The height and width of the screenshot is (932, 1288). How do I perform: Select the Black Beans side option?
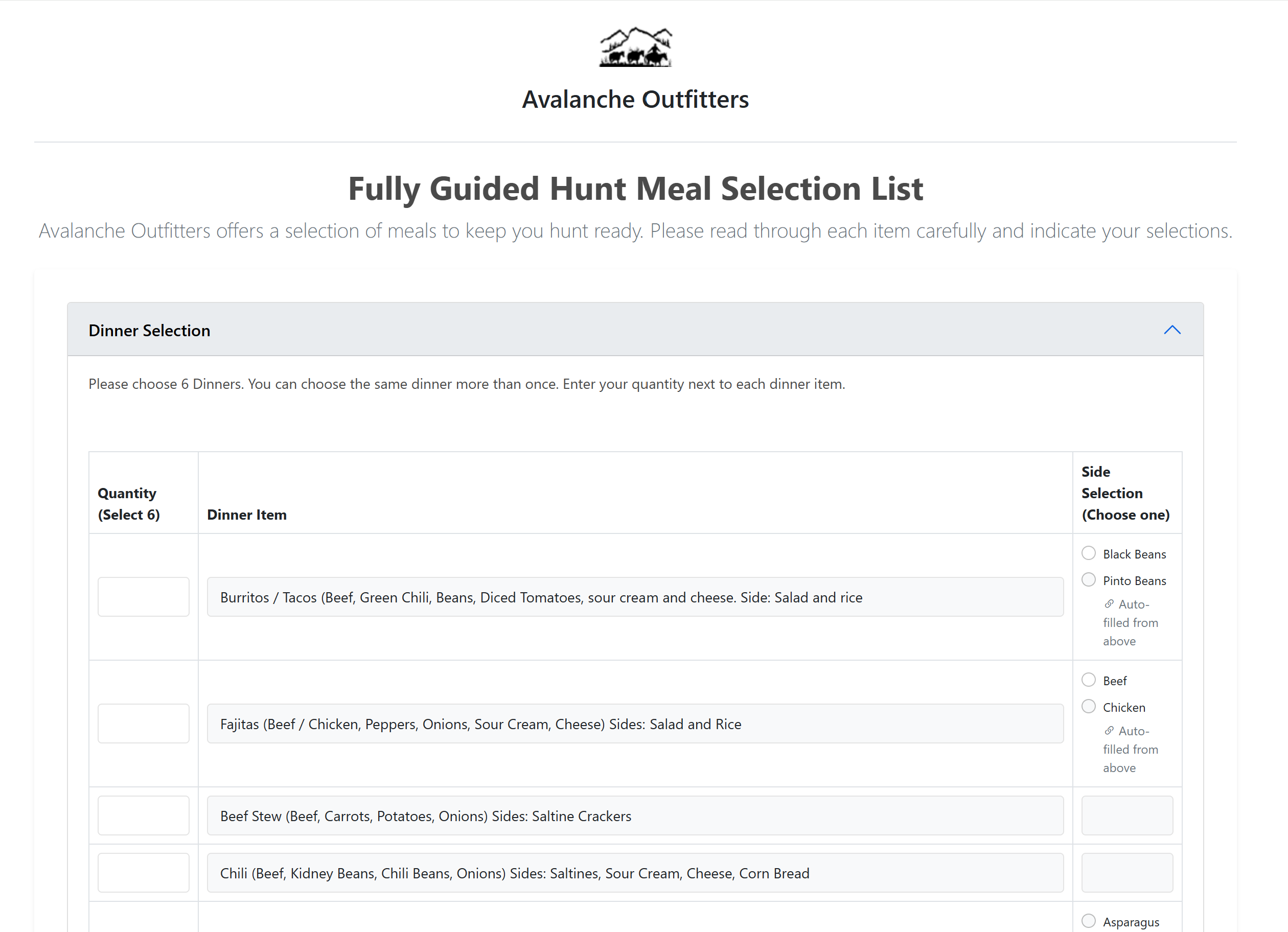click(1088, 553)
